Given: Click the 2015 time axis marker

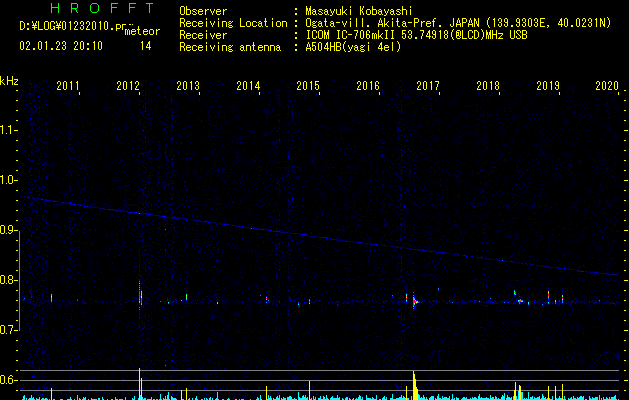Looking at the screenshot, I should (308, 85).
